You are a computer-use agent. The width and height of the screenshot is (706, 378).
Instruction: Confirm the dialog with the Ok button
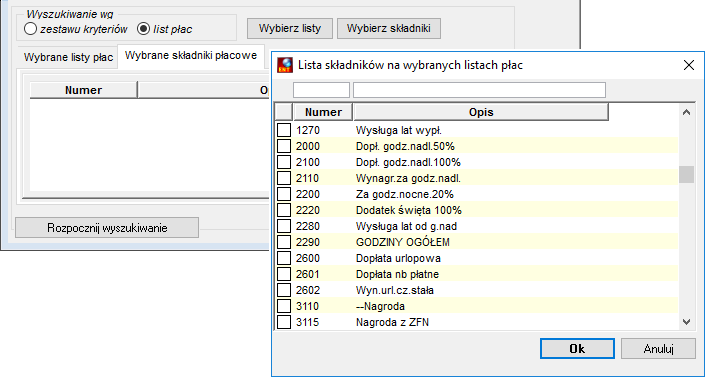[577, 349]
